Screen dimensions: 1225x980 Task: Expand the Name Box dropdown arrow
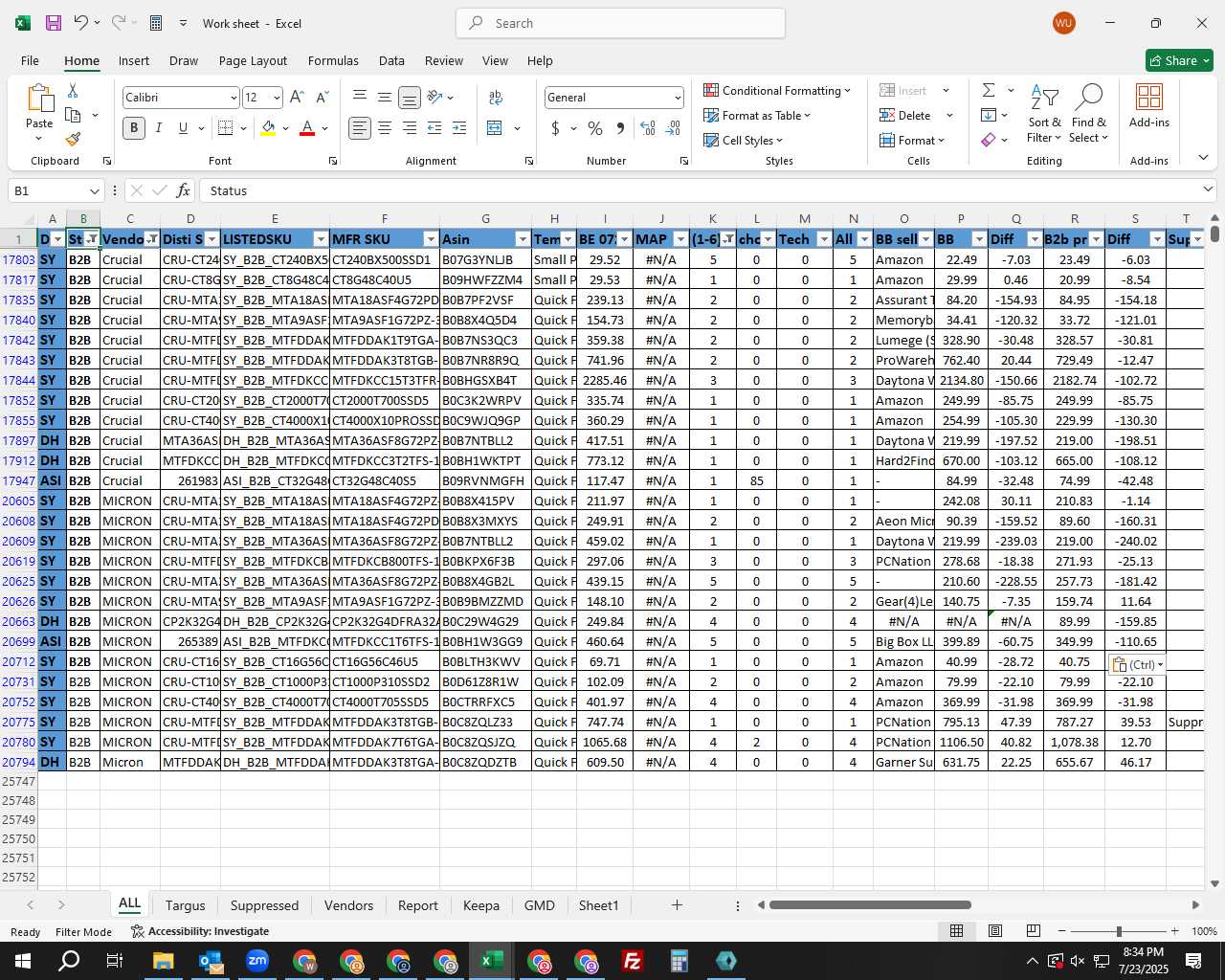coord(94,191)
